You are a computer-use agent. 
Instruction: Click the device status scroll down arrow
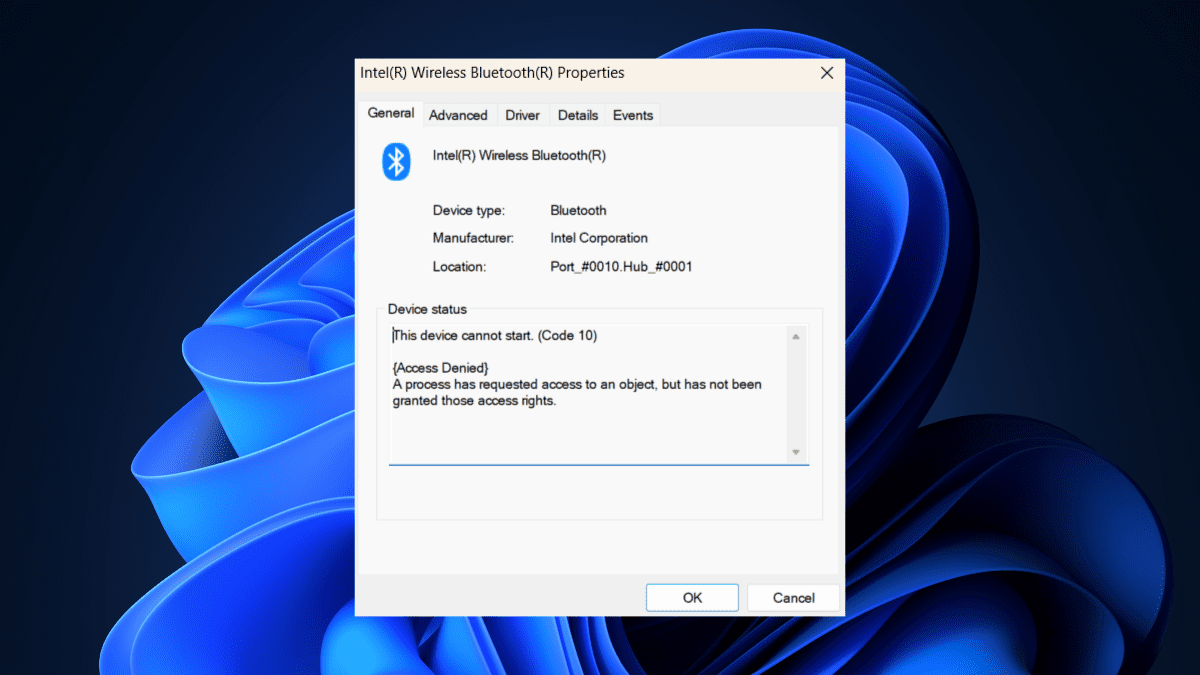[796, 452]
